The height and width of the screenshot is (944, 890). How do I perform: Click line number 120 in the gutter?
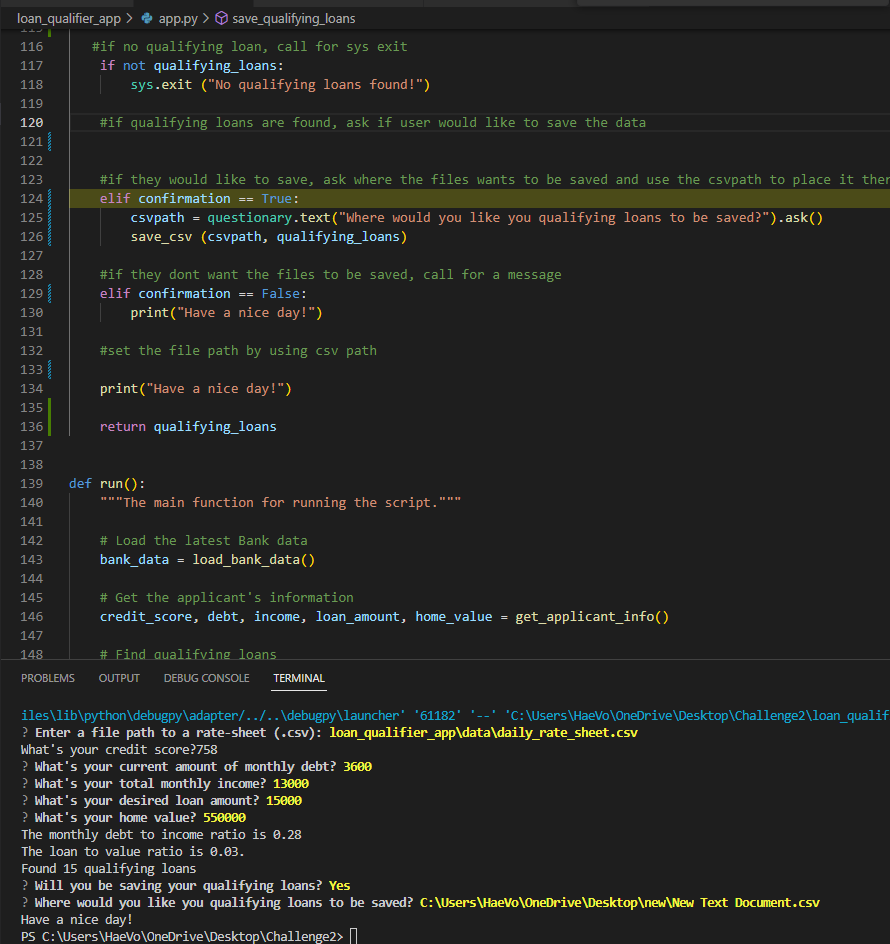click(x=31, y=123)
